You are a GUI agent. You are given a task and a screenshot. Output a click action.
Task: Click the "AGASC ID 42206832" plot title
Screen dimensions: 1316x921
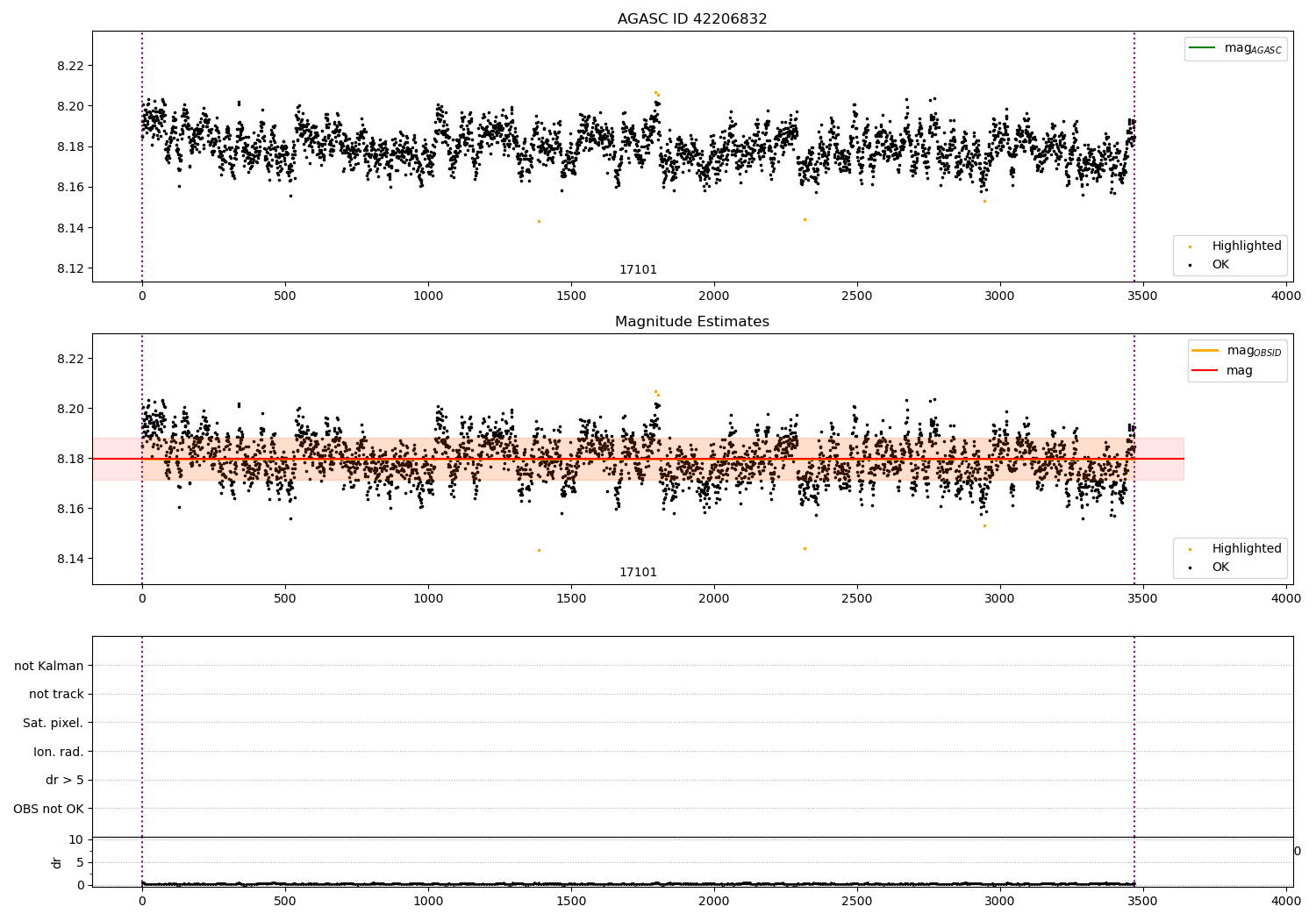[x=692, y=19]
